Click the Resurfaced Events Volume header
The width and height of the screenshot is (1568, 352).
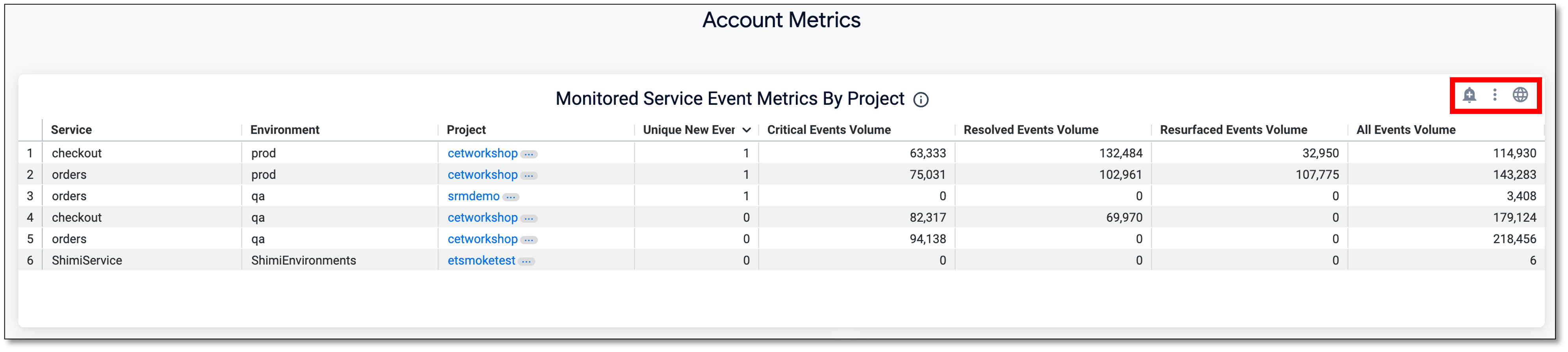(x=1233, y=130)
